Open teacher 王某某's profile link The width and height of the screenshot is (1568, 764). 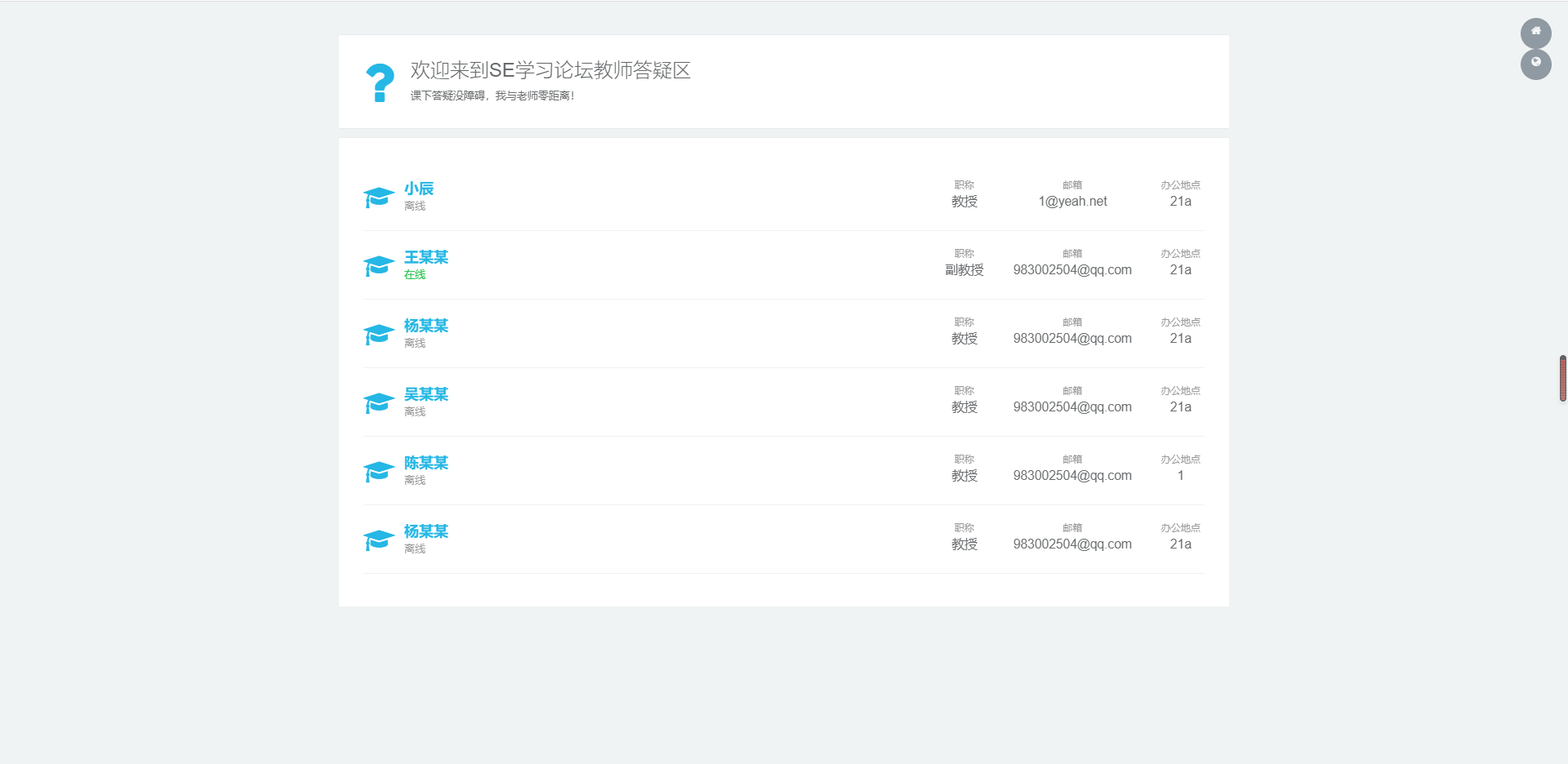point(426,257)
